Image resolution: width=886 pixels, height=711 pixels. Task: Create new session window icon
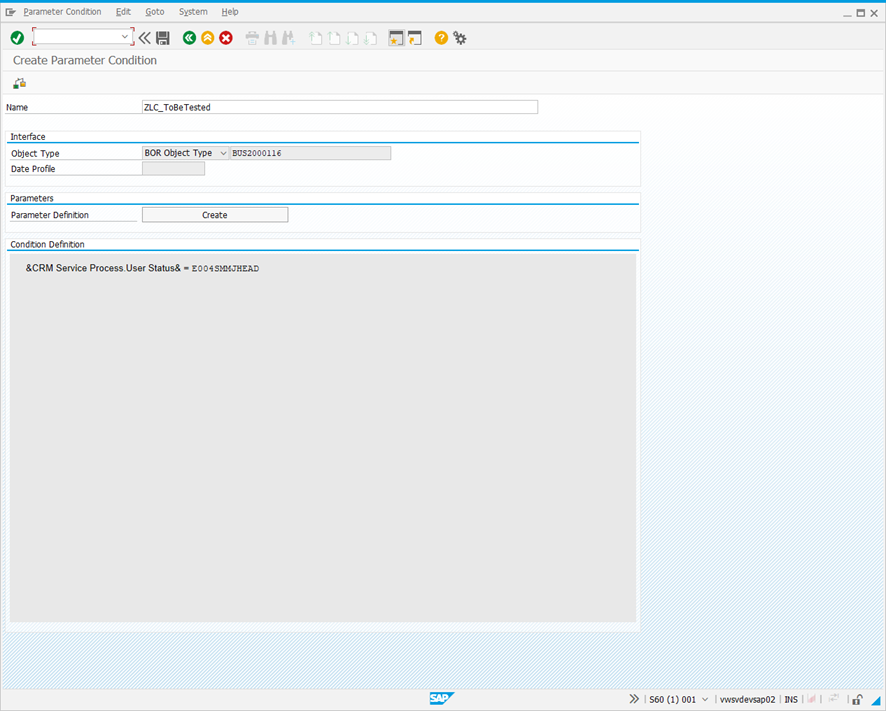pos(396,38)
